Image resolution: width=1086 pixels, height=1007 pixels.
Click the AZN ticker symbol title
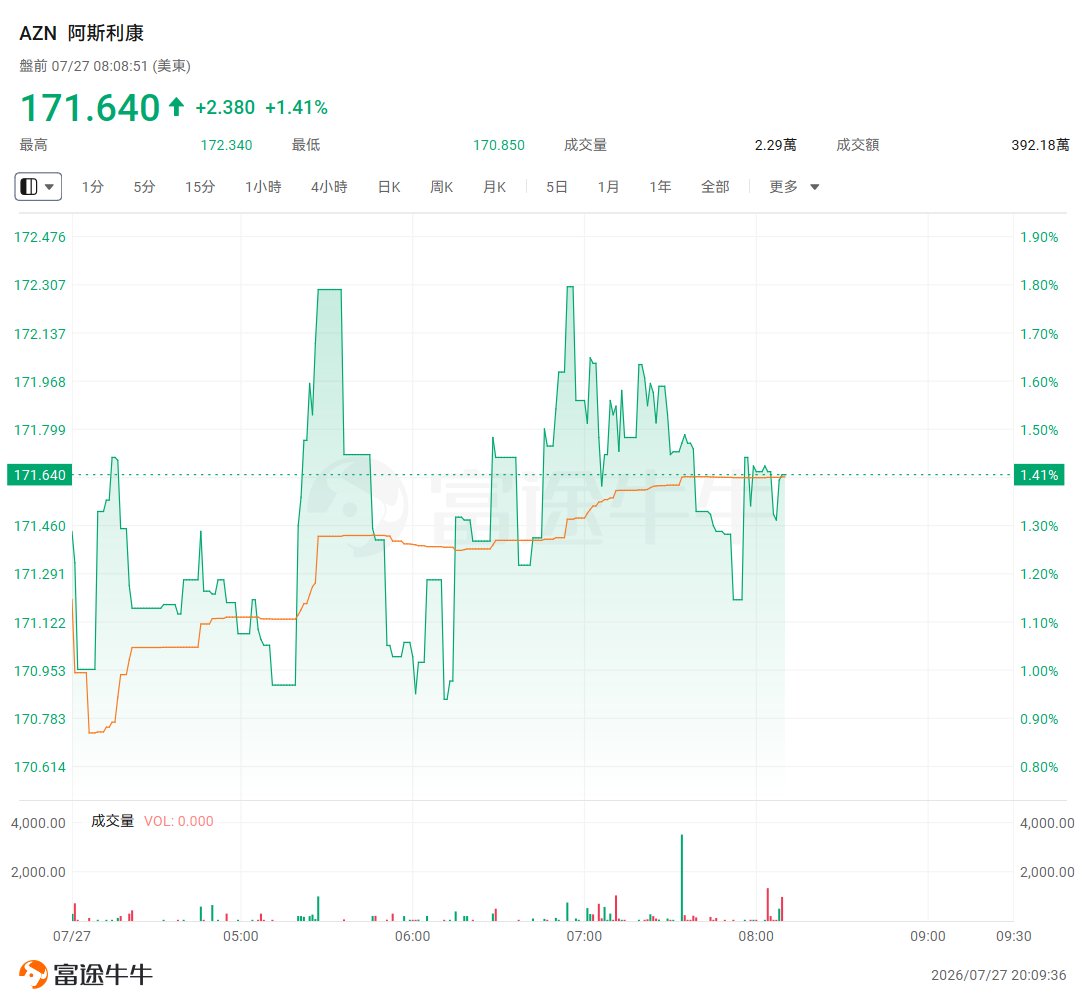(x=38, y=33)
